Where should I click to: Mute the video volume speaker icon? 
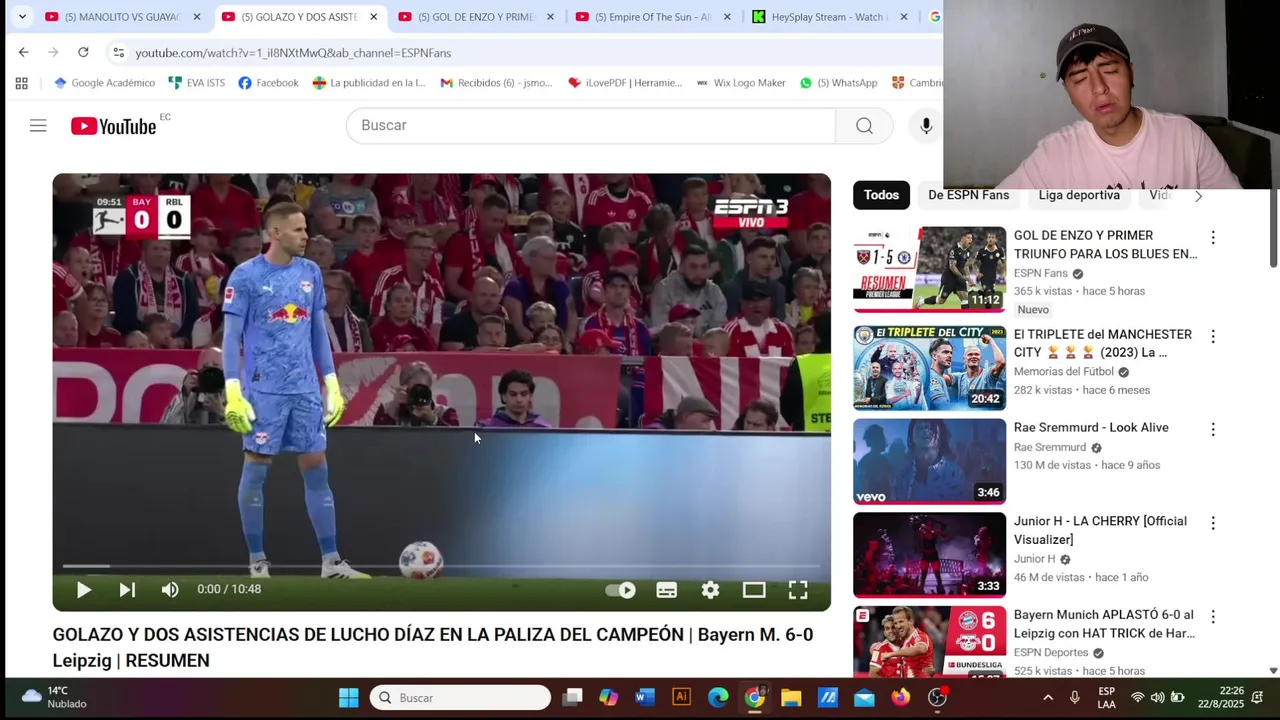(x=170, y=590)
